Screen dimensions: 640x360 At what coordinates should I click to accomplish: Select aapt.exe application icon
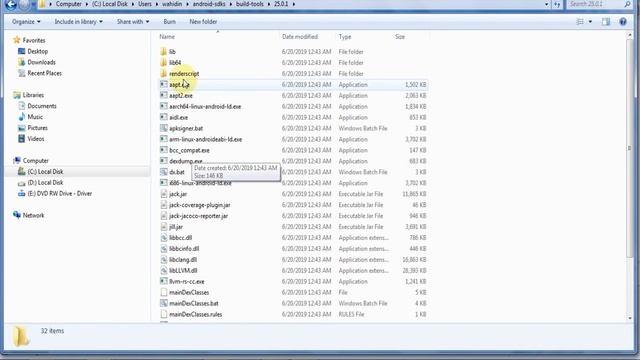click(164, 84)
